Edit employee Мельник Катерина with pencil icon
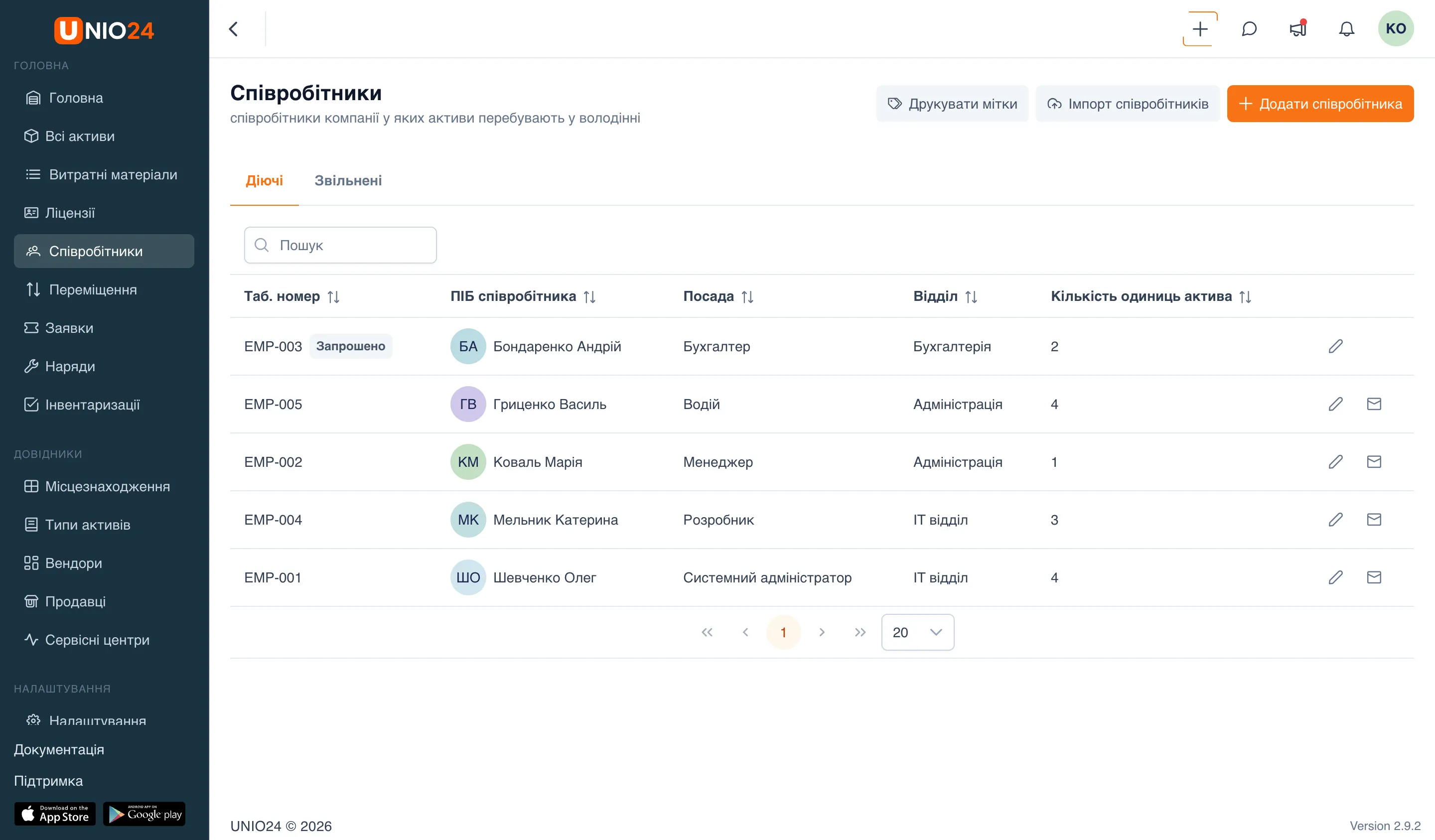1435x840 pixels. point(1335,519)
